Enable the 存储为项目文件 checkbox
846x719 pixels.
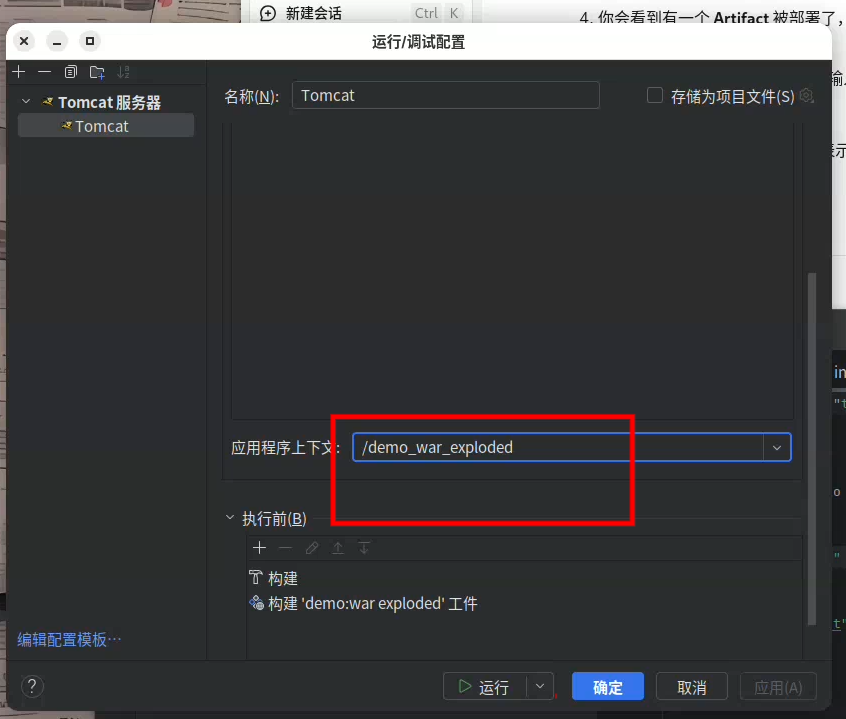(655, 96)
